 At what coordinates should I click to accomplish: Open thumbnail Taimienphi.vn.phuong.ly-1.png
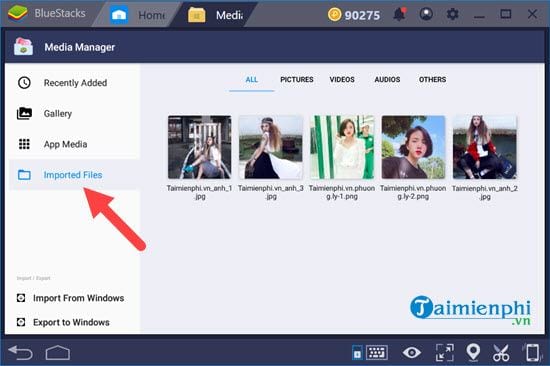point(342,147)
